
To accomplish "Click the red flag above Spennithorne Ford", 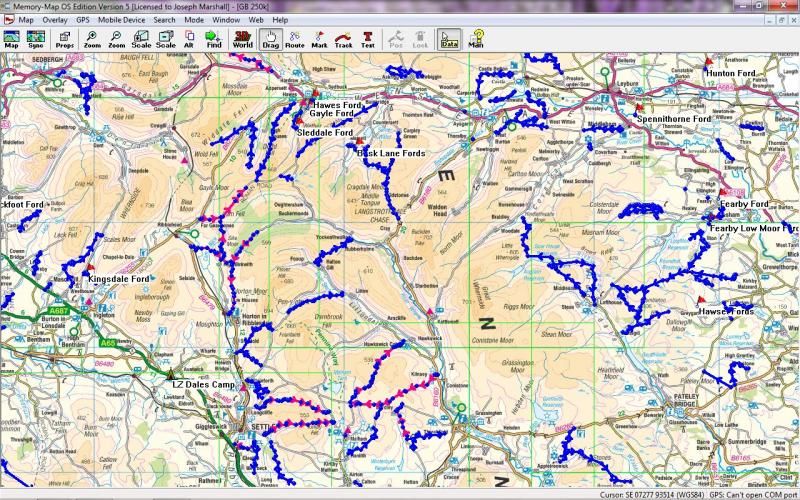I will click(639, 108).
